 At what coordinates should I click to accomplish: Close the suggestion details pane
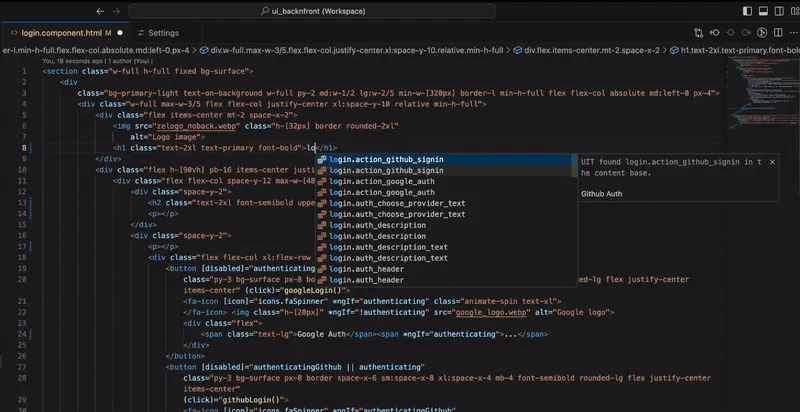tap(772, 162)
